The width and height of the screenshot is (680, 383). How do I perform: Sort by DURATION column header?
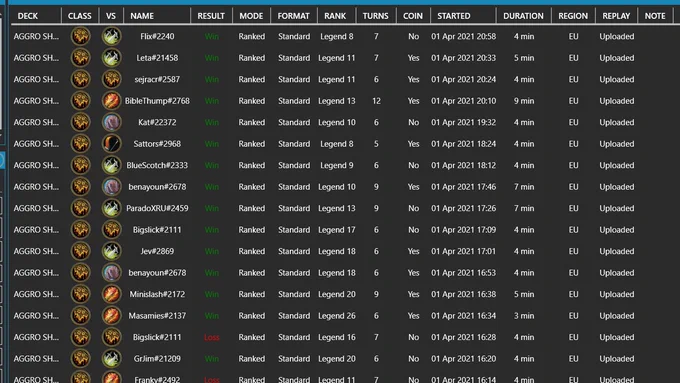tap(523, 16)
